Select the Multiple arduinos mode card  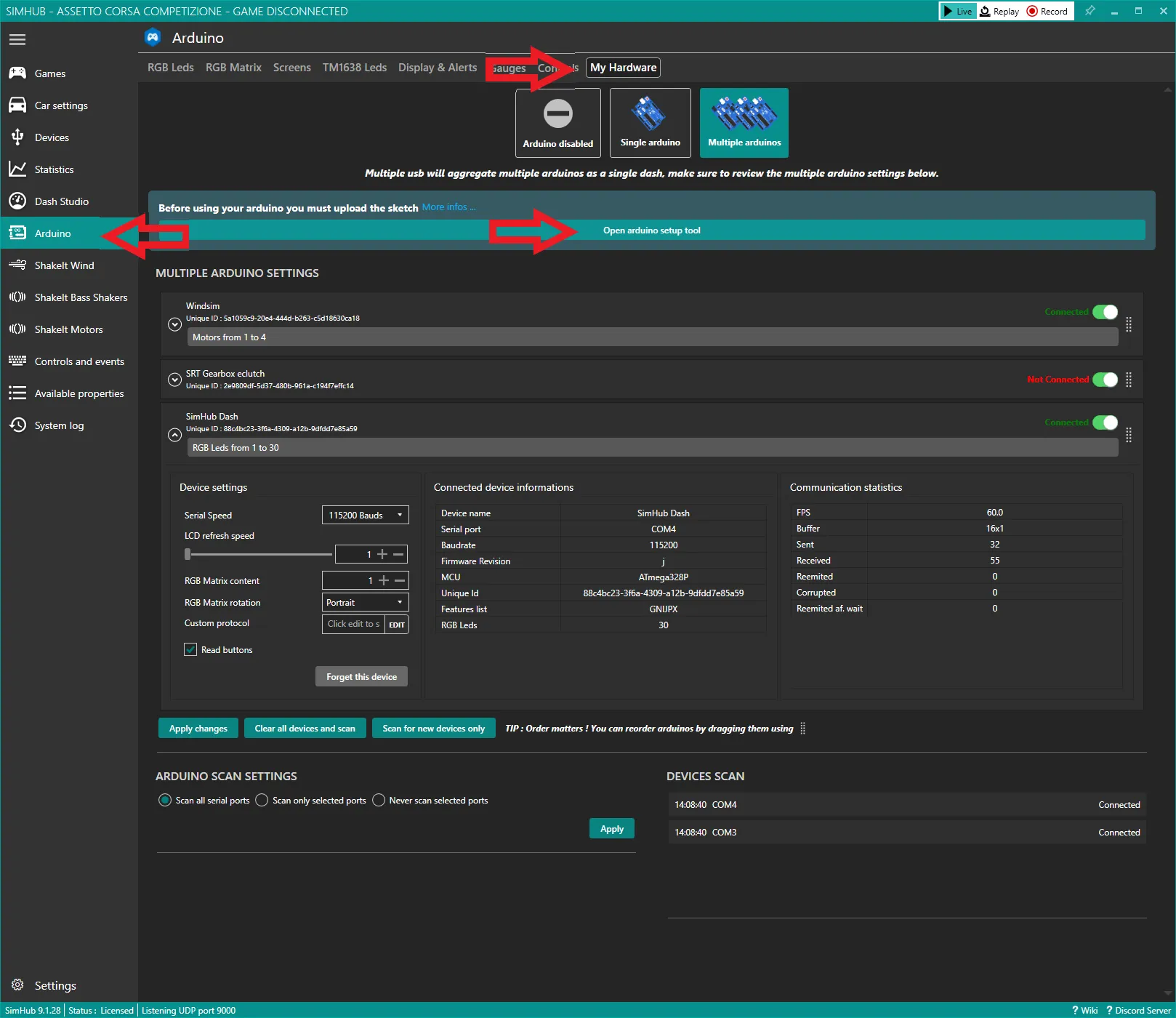point(744,122)
